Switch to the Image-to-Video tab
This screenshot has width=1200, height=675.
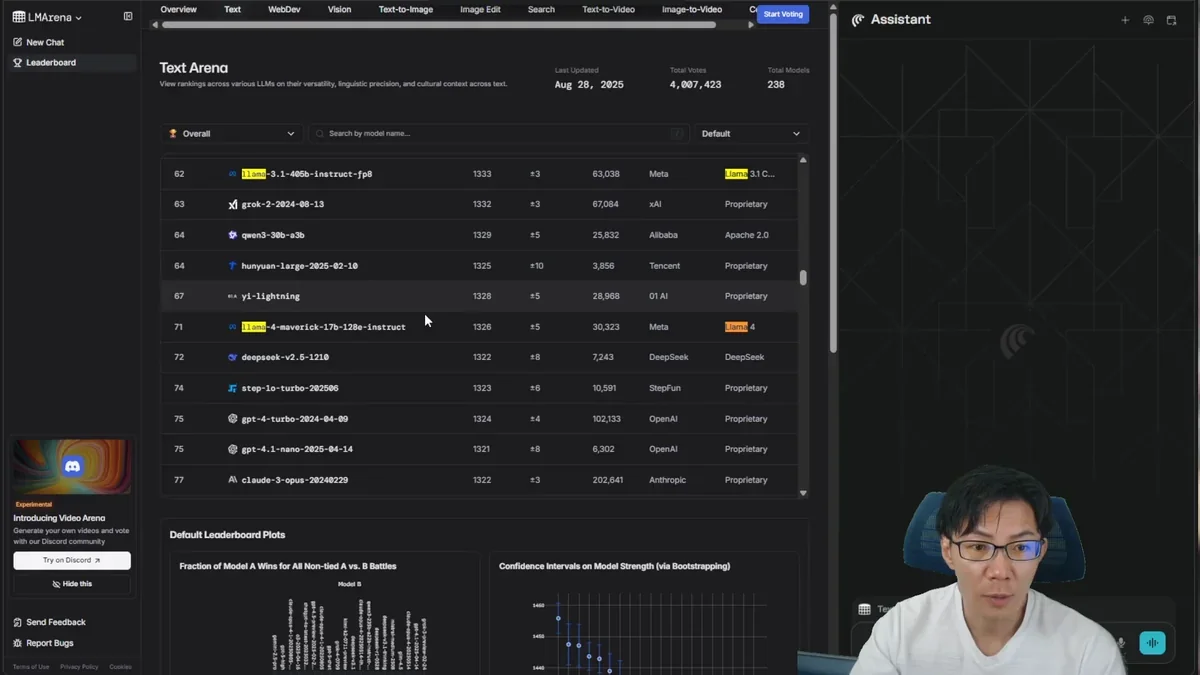click(x=692, y=10)
